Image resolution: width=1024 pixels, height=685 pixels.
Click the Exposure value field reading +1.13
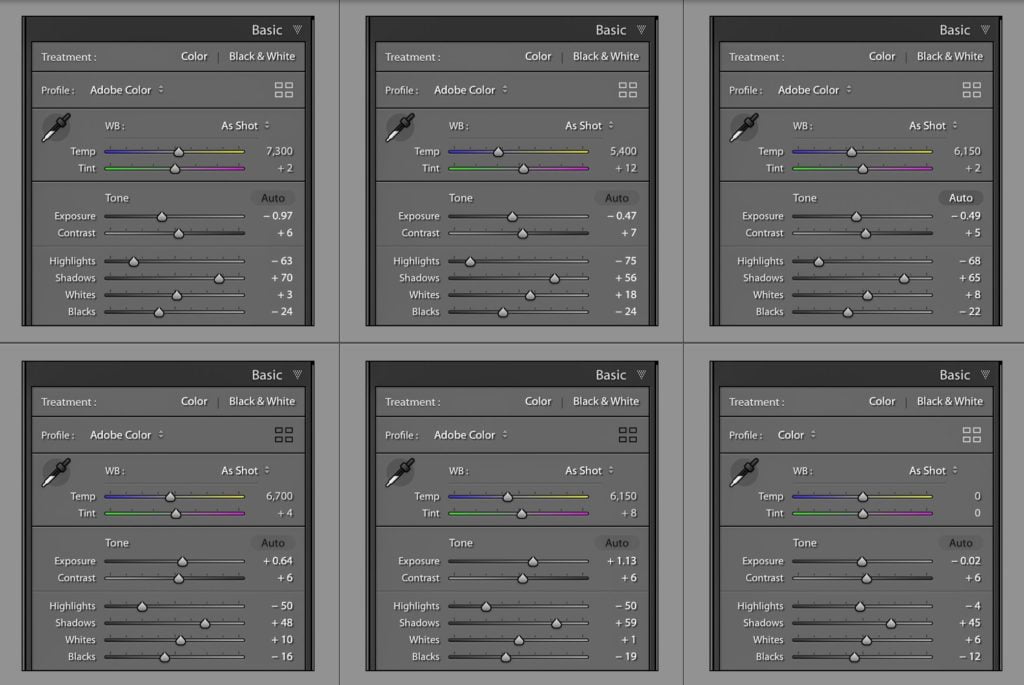[621, 561]
